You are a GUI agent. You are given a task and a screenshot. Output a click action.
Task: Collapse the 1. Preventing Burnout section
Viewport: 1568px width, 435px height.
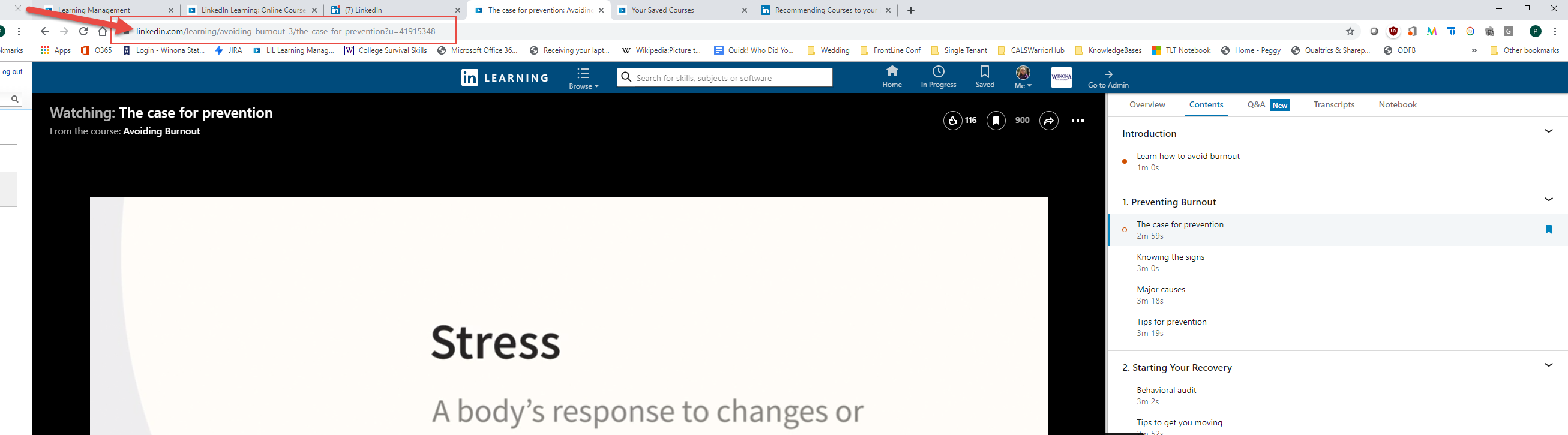coord(1548,200)
